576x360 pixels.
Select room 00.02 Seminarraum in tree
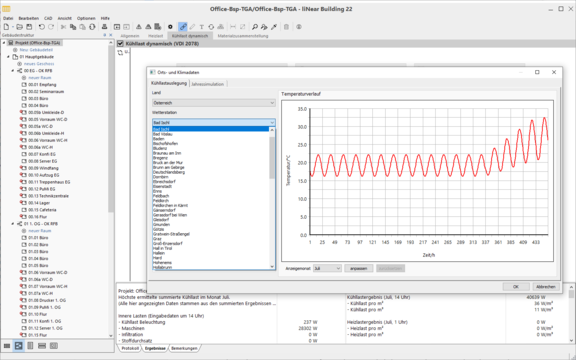click(x=46, y=91)
